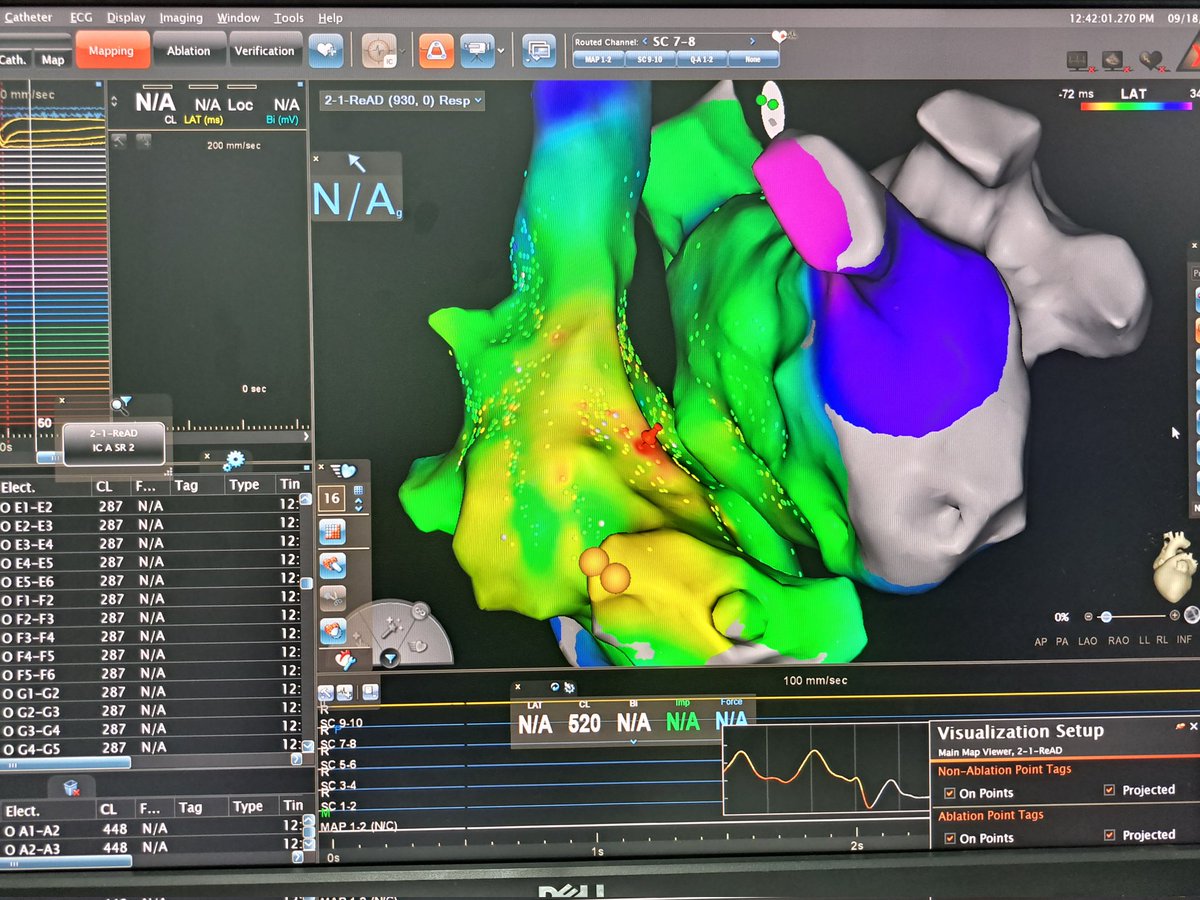
Task: Select the Map tab
Action: click(53, 59)
